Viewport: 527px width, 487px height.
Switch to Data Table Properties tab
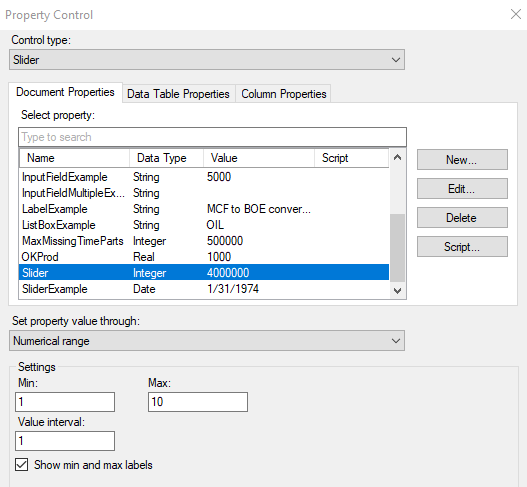point(178,94)
